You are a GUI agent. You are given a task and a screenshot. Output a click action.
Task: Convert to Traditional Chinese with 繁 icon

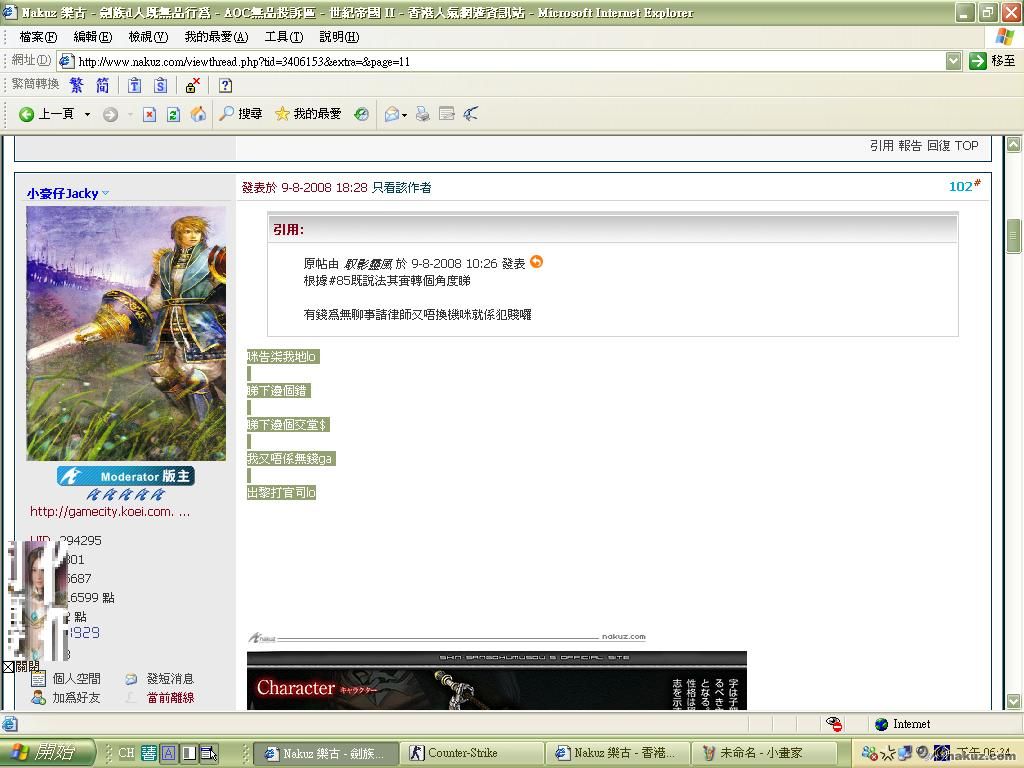[x=76, y=86]
